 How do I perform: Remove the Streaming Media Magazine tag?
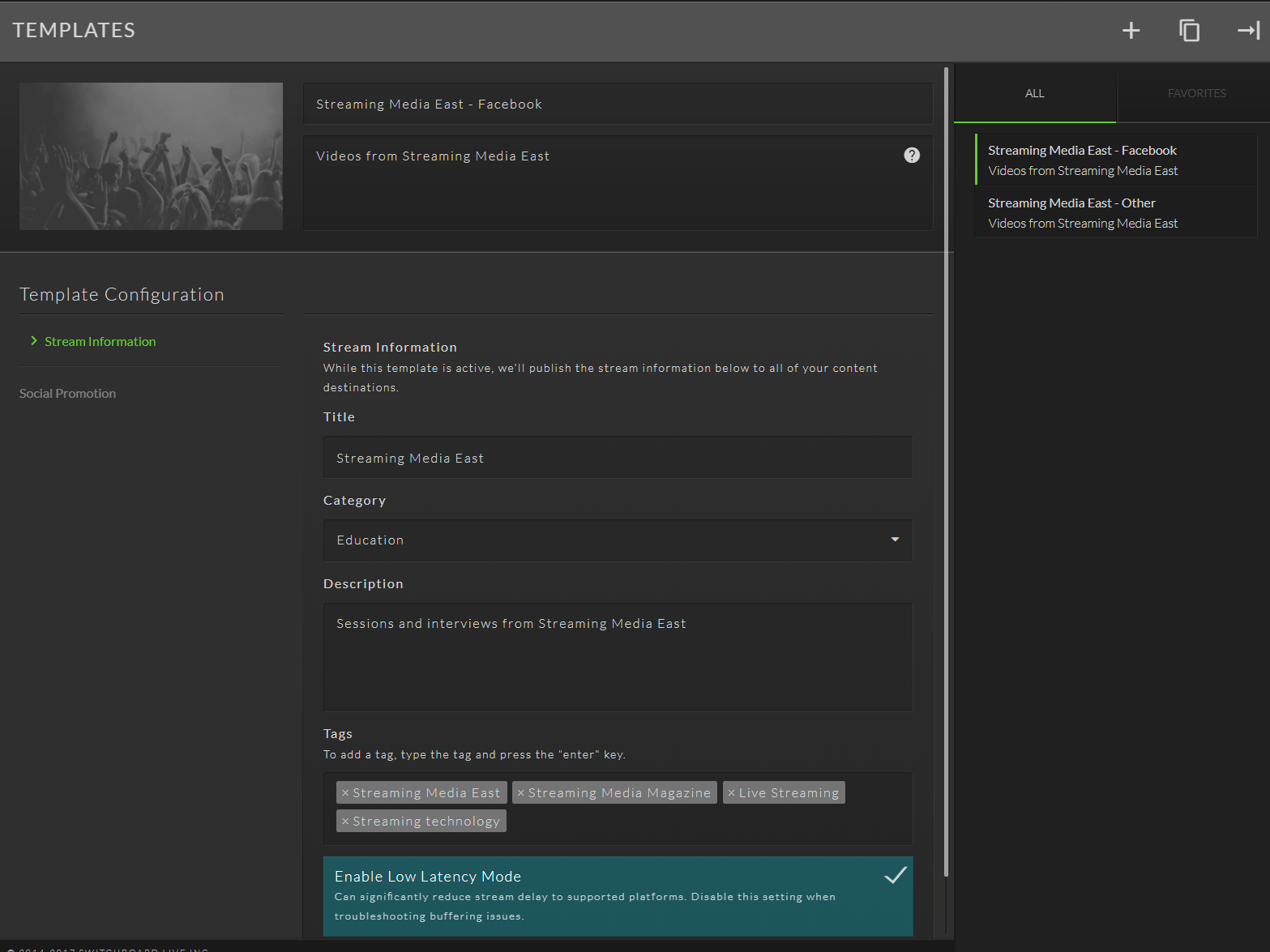(520, 793)
